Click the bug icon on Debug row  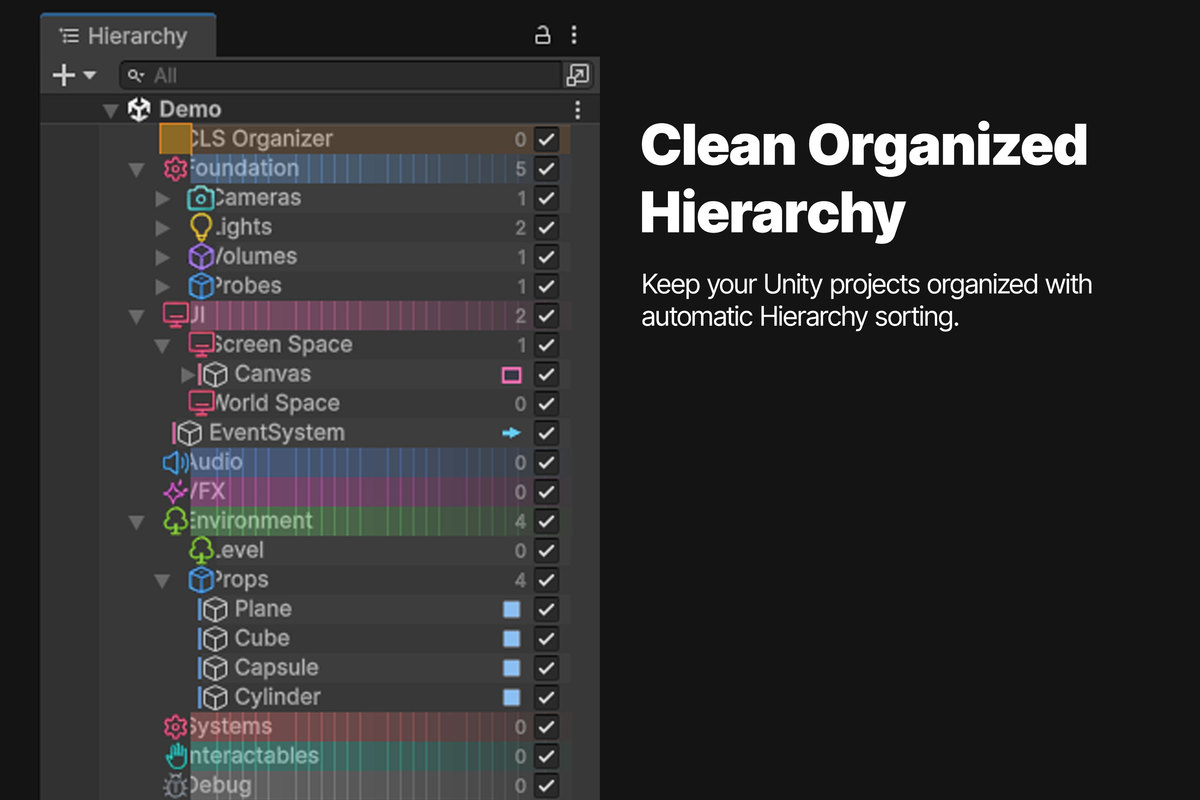(175, 785)
